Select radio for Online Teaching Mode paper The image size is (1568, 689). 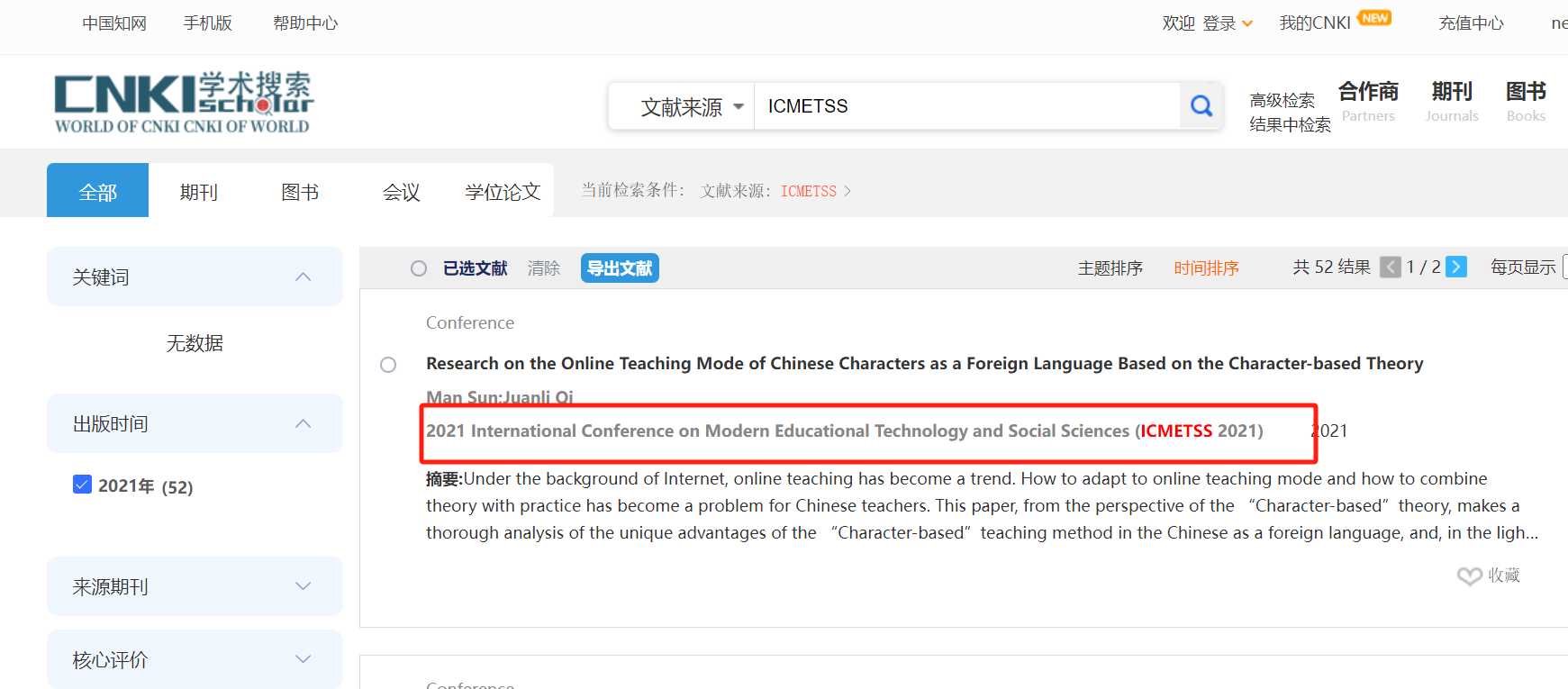pyautogui.click(x=388, y=365)
